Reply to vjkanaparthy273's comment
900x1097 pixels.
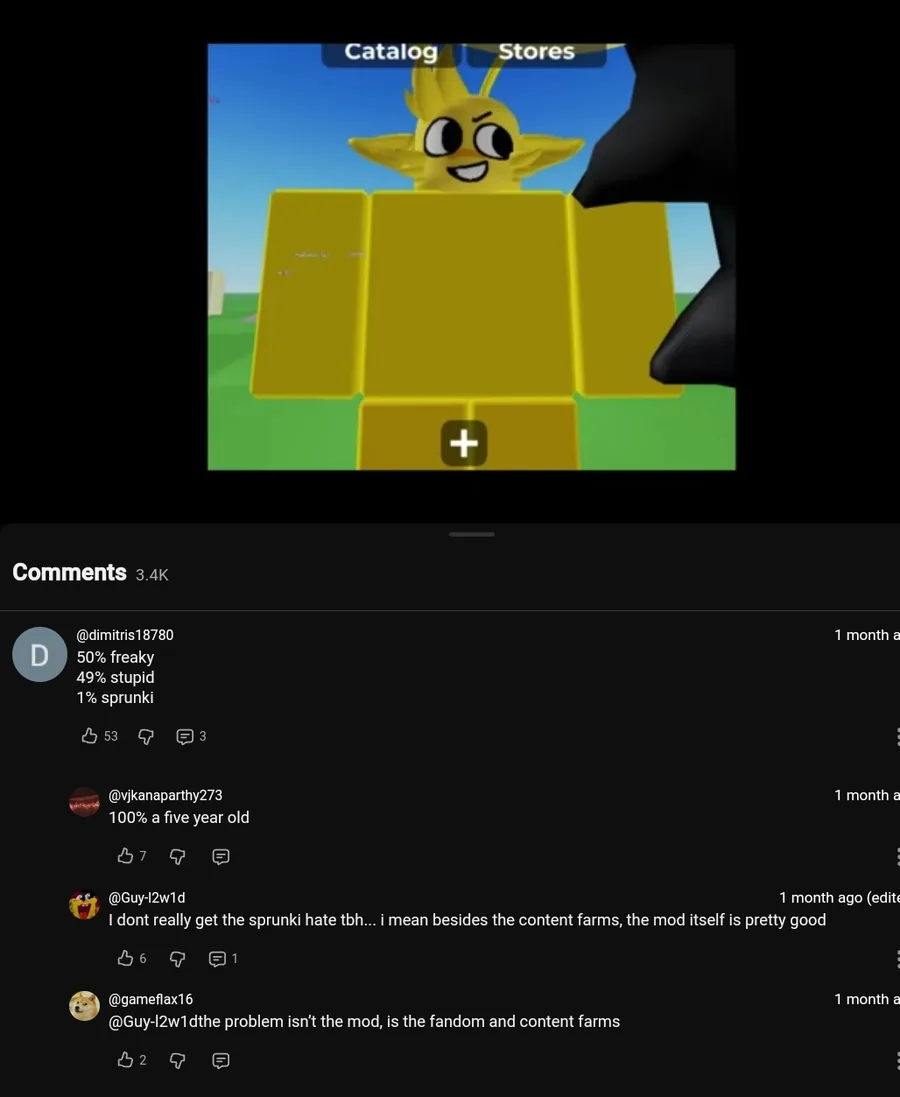point(220,856)
